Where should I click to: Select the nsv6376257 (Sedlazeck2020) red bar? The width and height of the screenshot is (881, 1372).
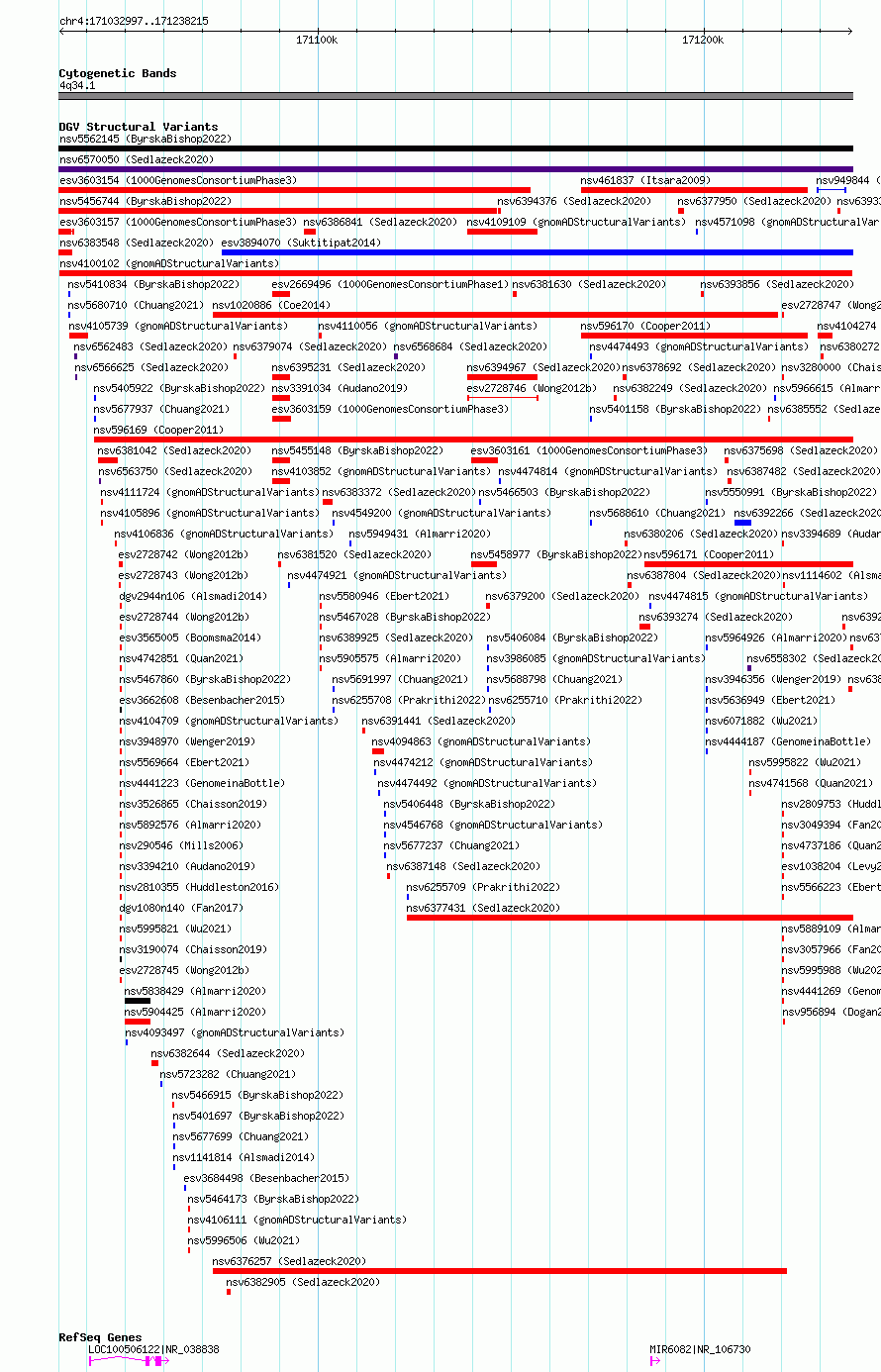(x=500, y=1271)
